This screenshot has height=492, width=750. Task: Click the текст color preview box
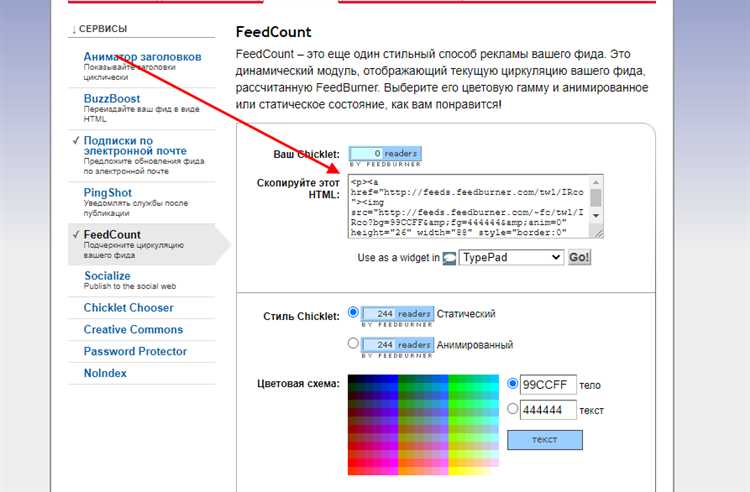pyautogui.click(x=545, y=439)
